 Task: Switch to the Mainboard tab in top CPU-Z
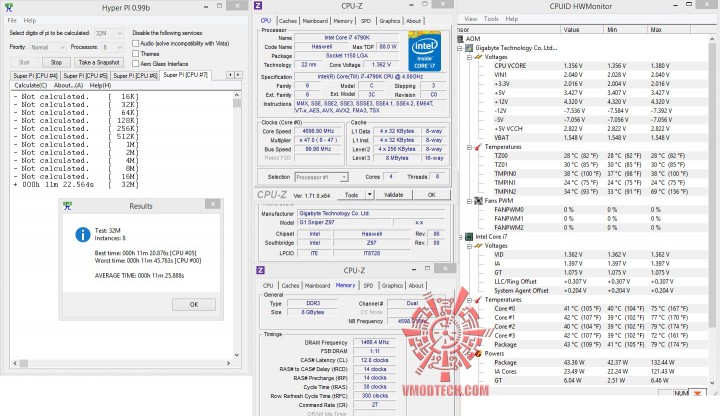pos(315,21)
